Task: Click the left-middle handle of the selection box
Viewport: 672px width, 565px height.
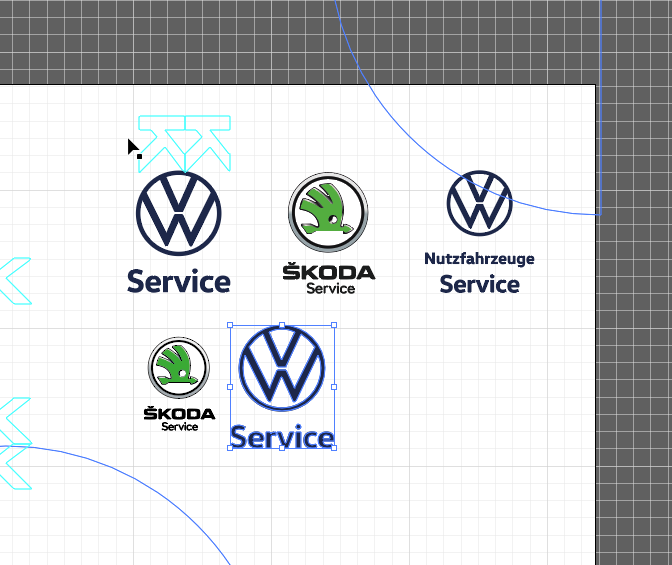Action: click(230, 387)
